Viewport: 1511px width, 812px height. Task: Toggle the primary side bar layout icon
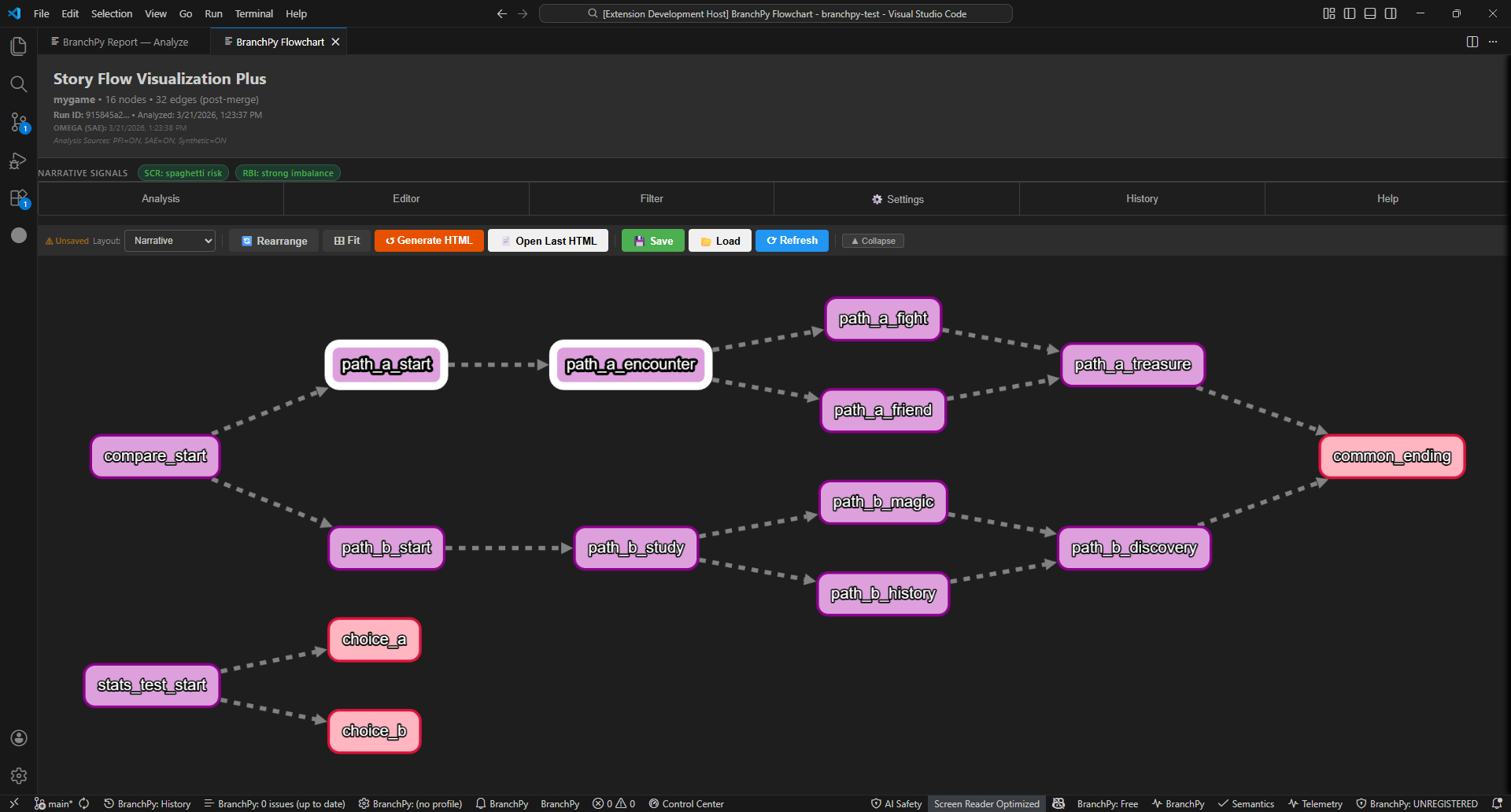pyautogui.click(x=1350, y=13)
